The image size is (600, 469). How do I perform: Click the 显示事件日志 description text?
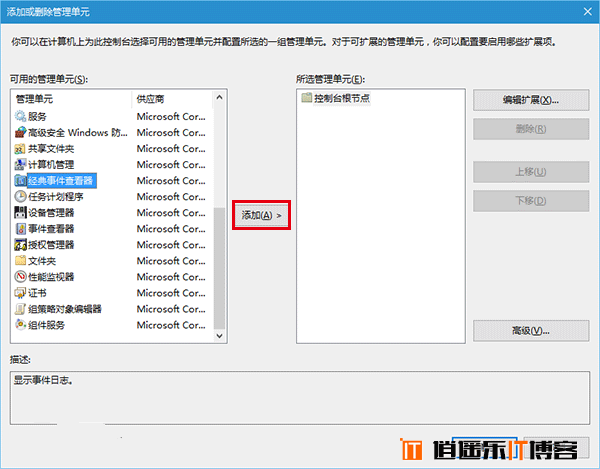(x=43, y=380)
